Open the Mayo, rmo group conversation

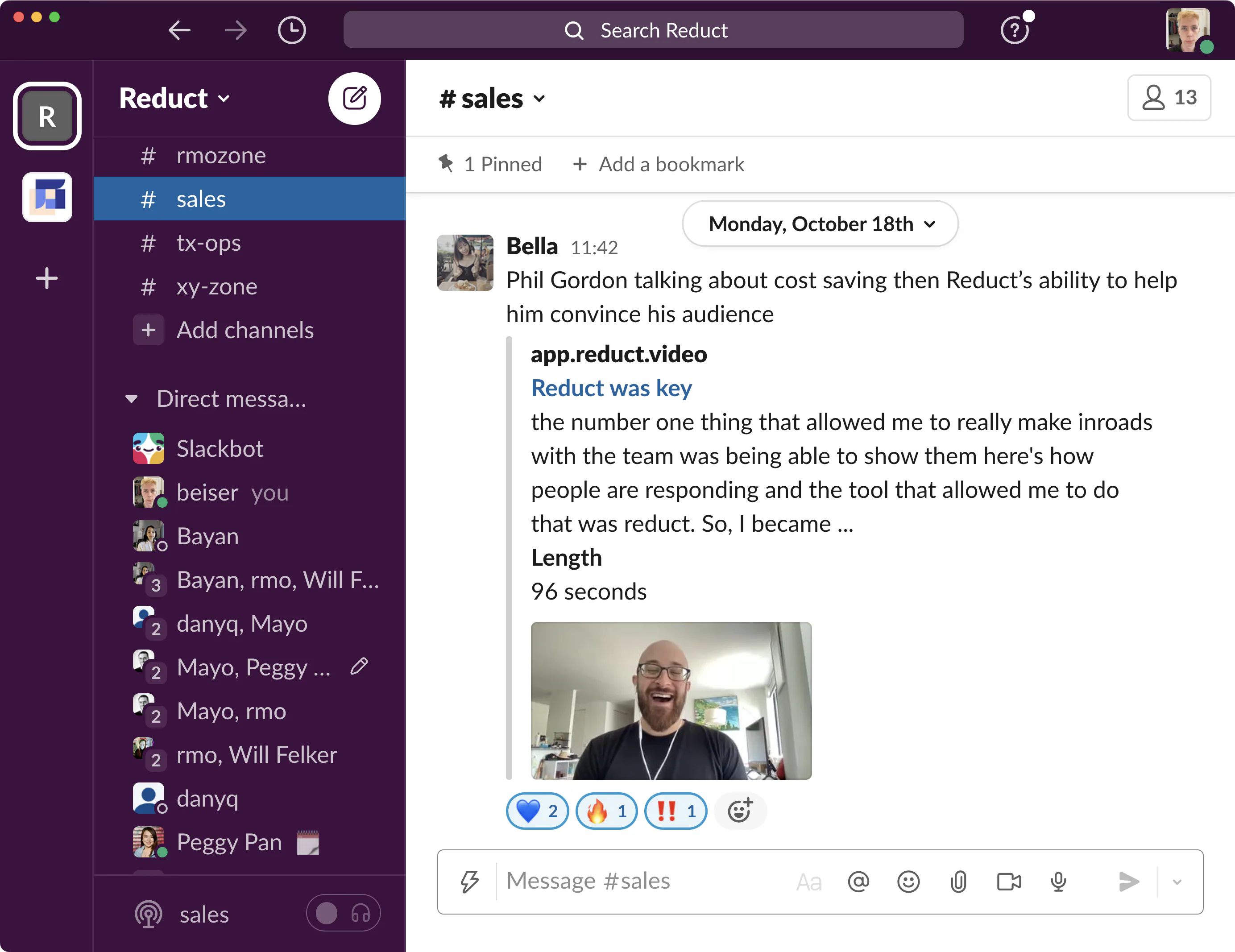tap(249, 711)
